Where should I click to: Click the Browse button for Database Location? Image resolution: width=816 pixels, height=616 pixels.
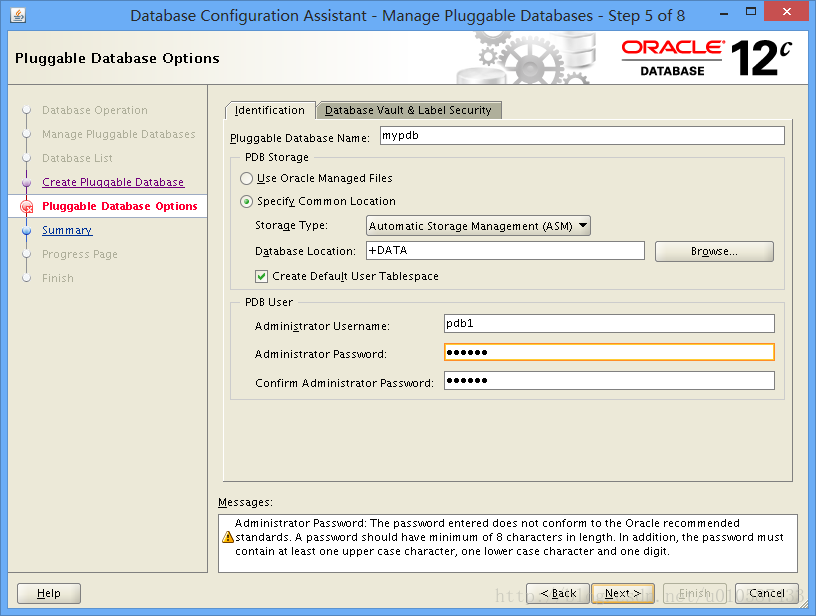pyautogui.click(x=714, y=251)
